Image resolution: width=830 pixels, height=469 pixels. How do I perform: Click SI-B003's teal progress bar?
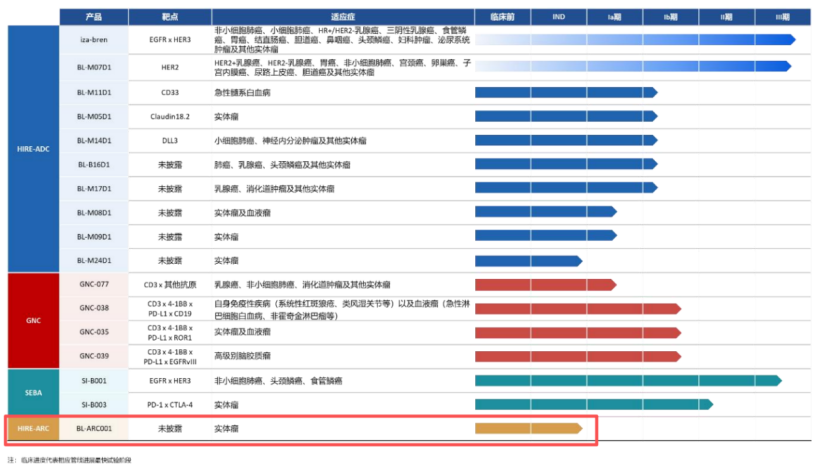[594, 405]
